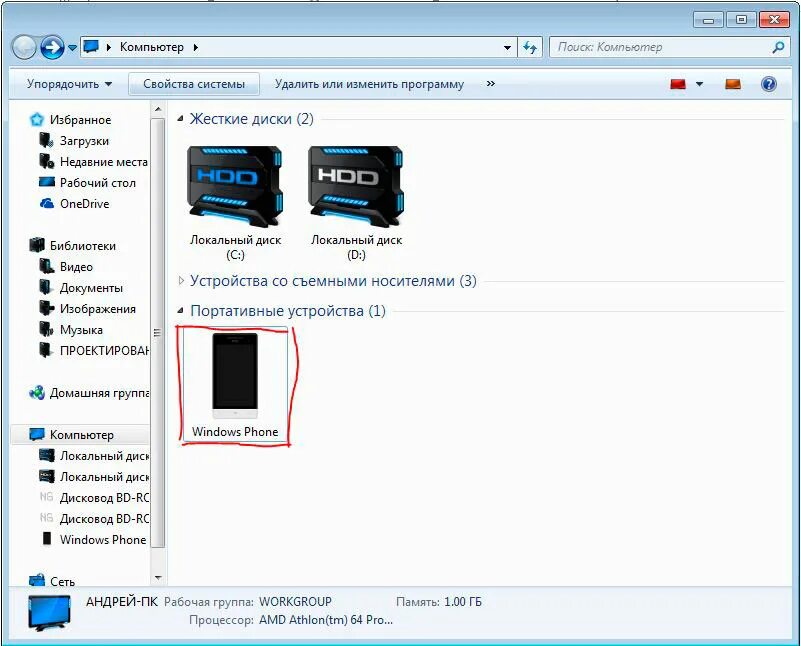The height and width of the screenshot is (646, 801).
Task: Open the Help icon
Action: (768, 84)
